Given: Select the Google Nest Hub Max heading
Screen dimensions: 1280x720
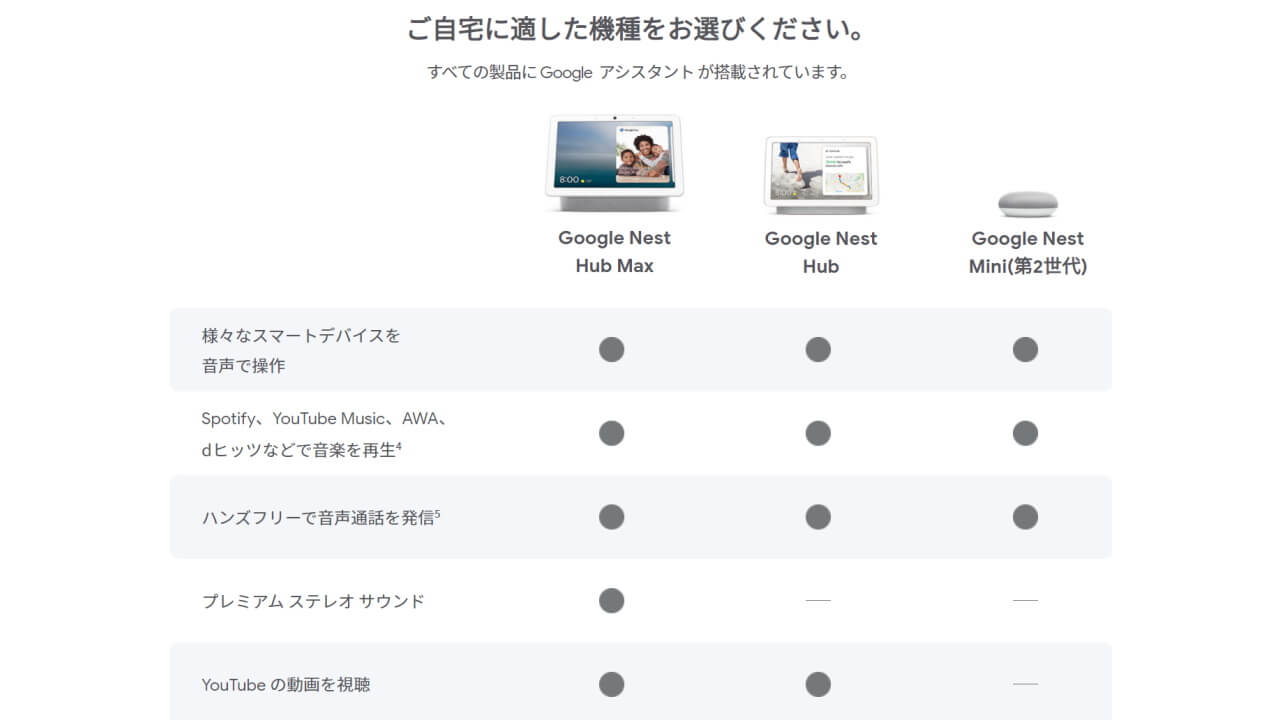Looking at the screenshot, I should pyautogui.click(x=614, y=252).
